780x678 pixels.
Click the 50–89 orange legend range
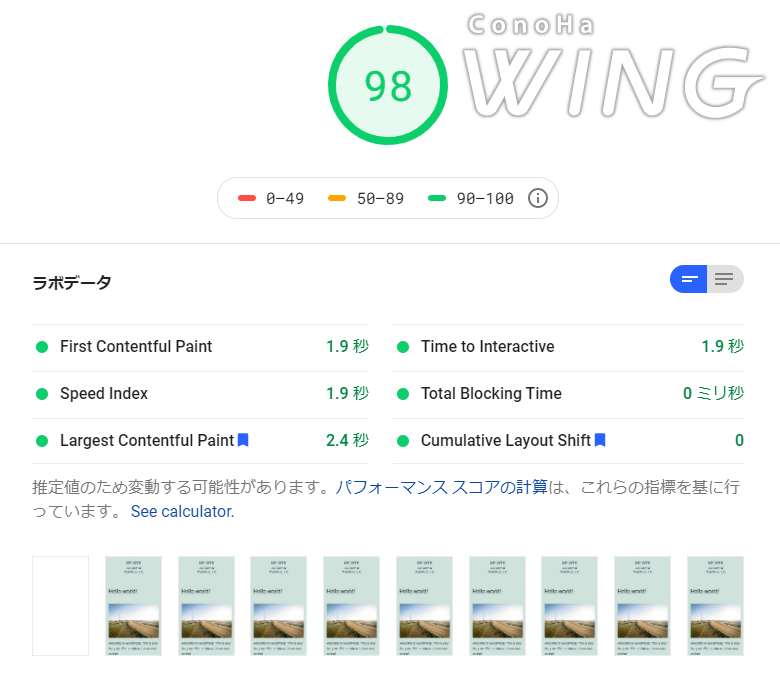coord(366,198)
